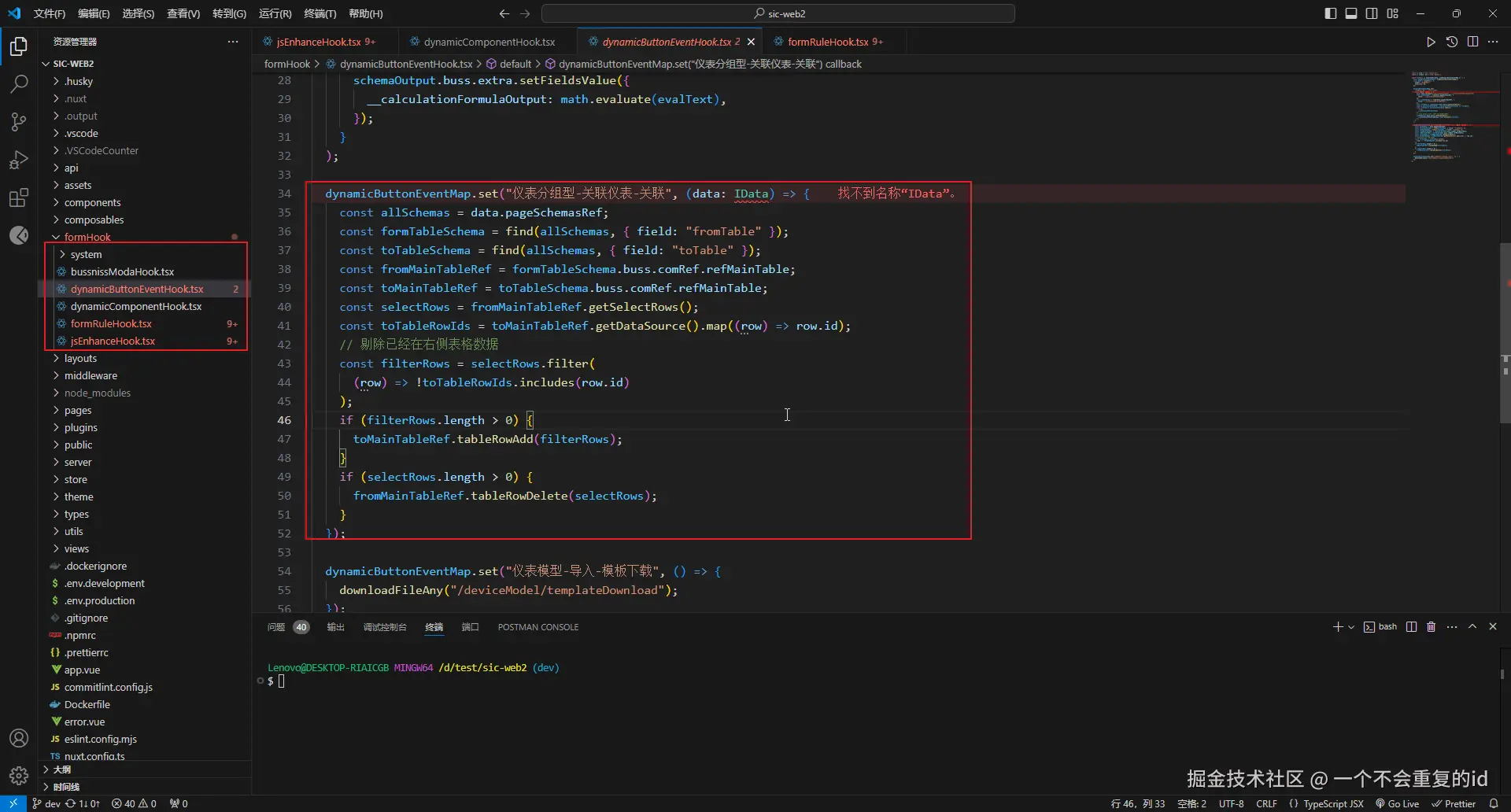1511x812 pixels.
Task: Toggle the bottom panel visibility
Action: point(1351,13)
